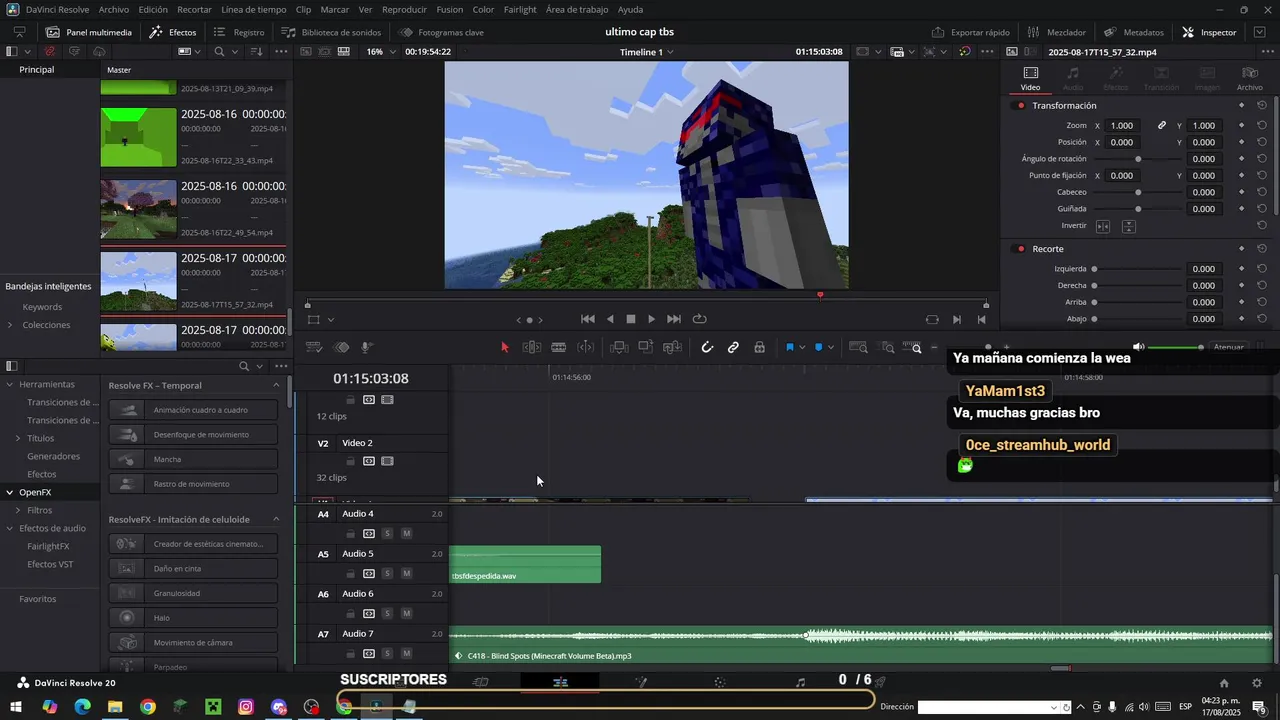Open the Registro panel

[x=239, y=32]
